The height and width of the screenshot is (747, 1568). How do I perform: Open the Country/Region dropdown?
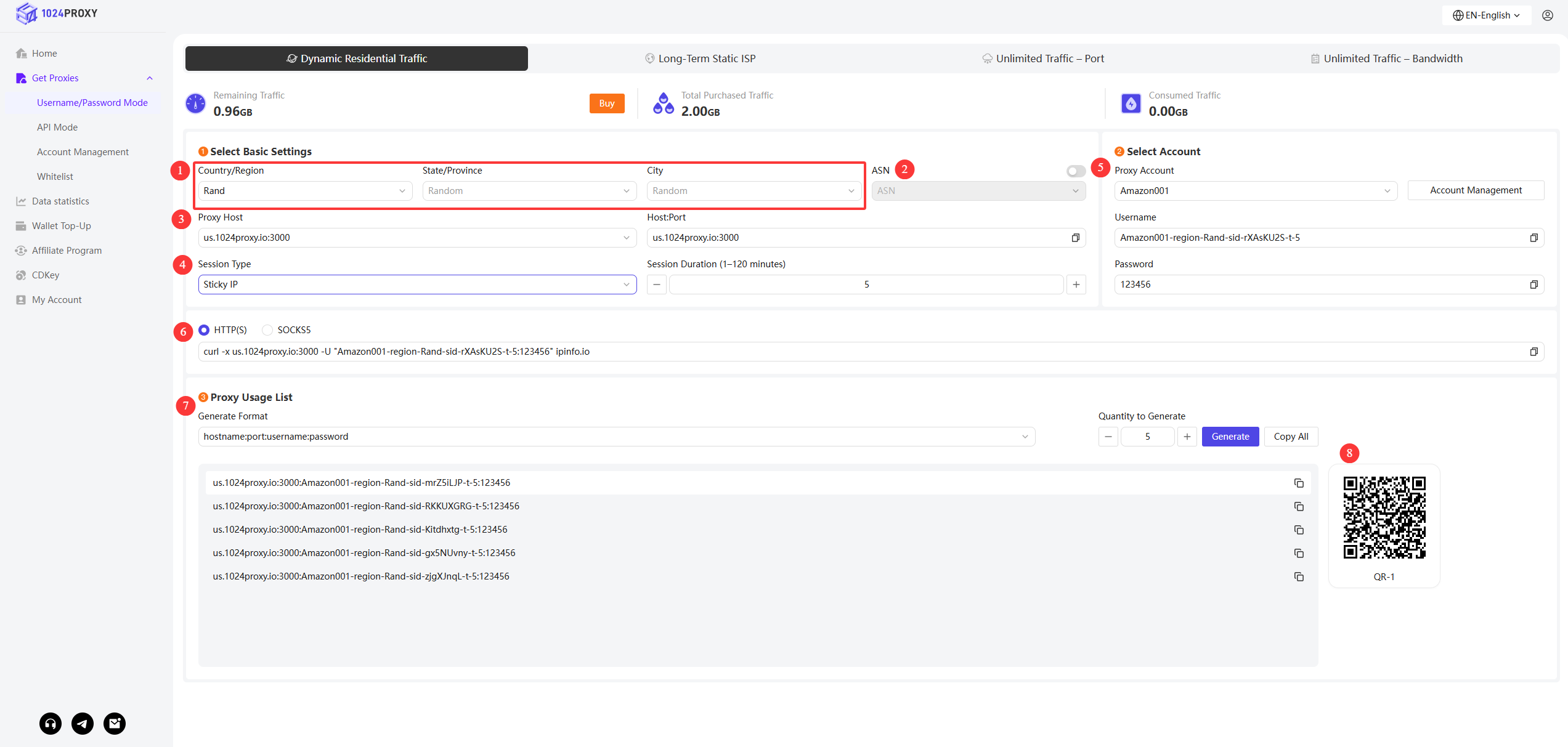pos(305,191)
